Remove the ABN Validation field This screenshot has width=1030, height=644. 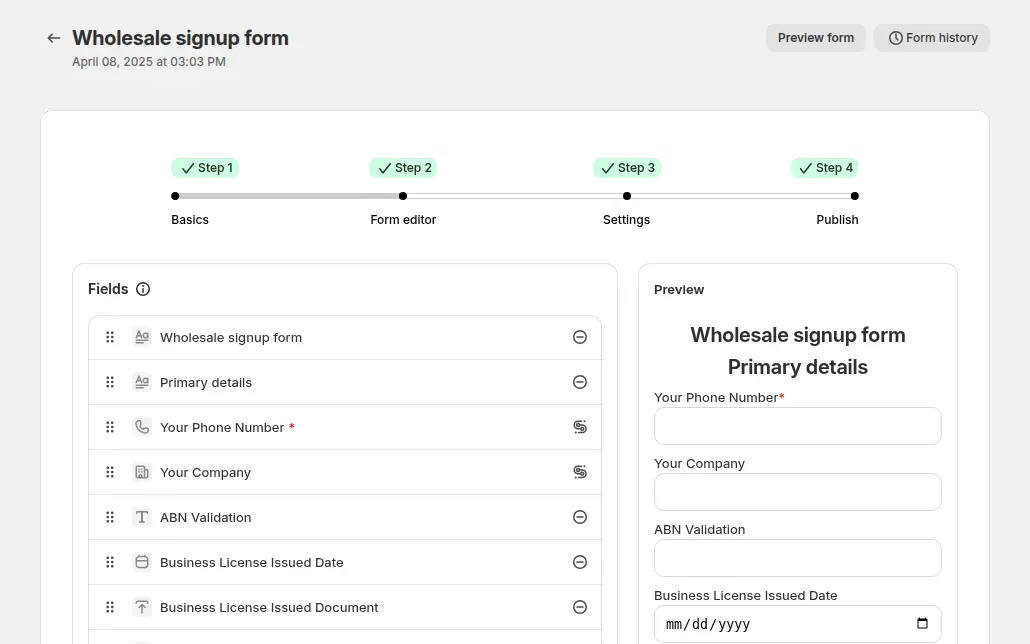[x=579, y=518]
